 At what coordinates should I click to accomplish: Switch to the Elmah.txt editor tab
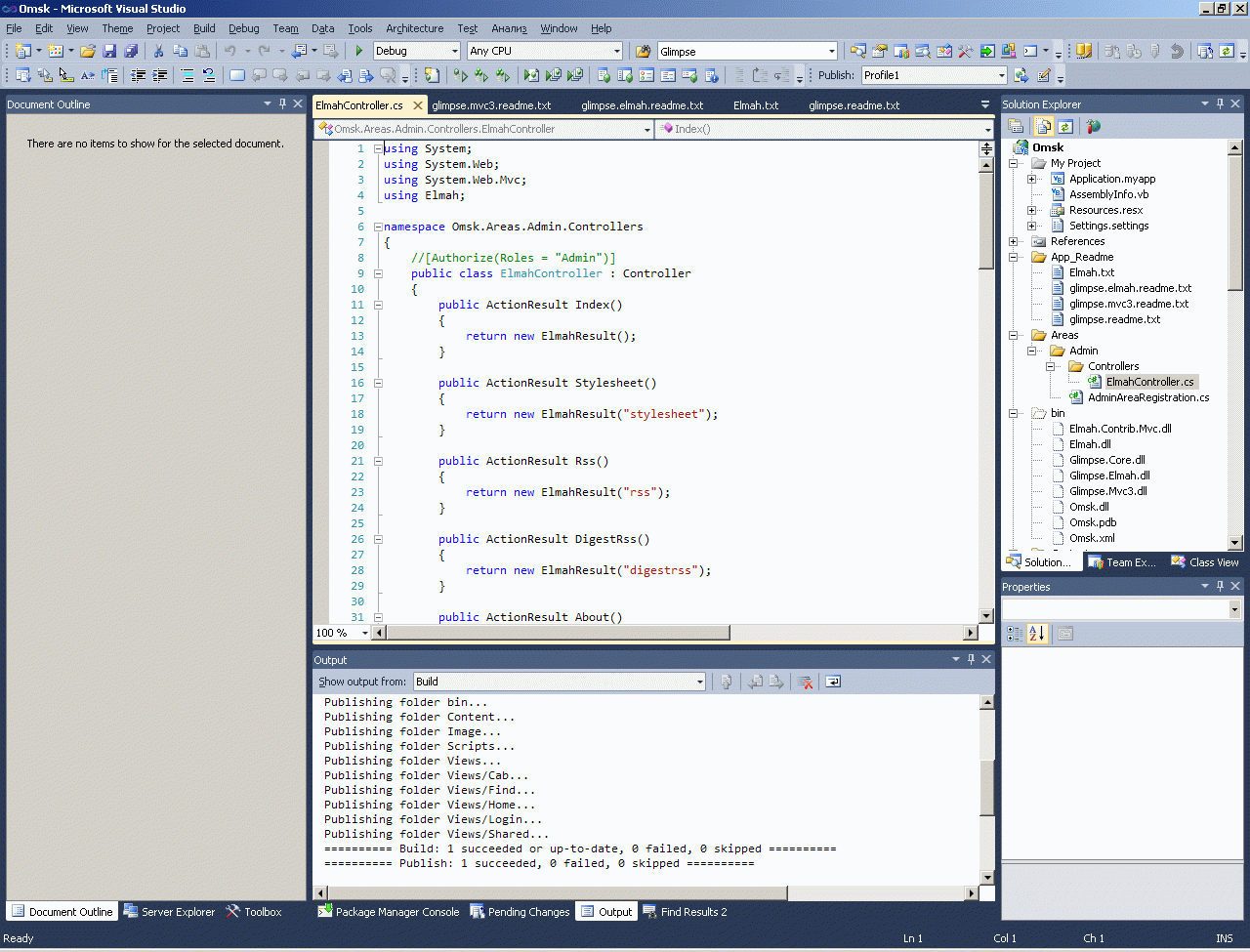coord(756,105)
